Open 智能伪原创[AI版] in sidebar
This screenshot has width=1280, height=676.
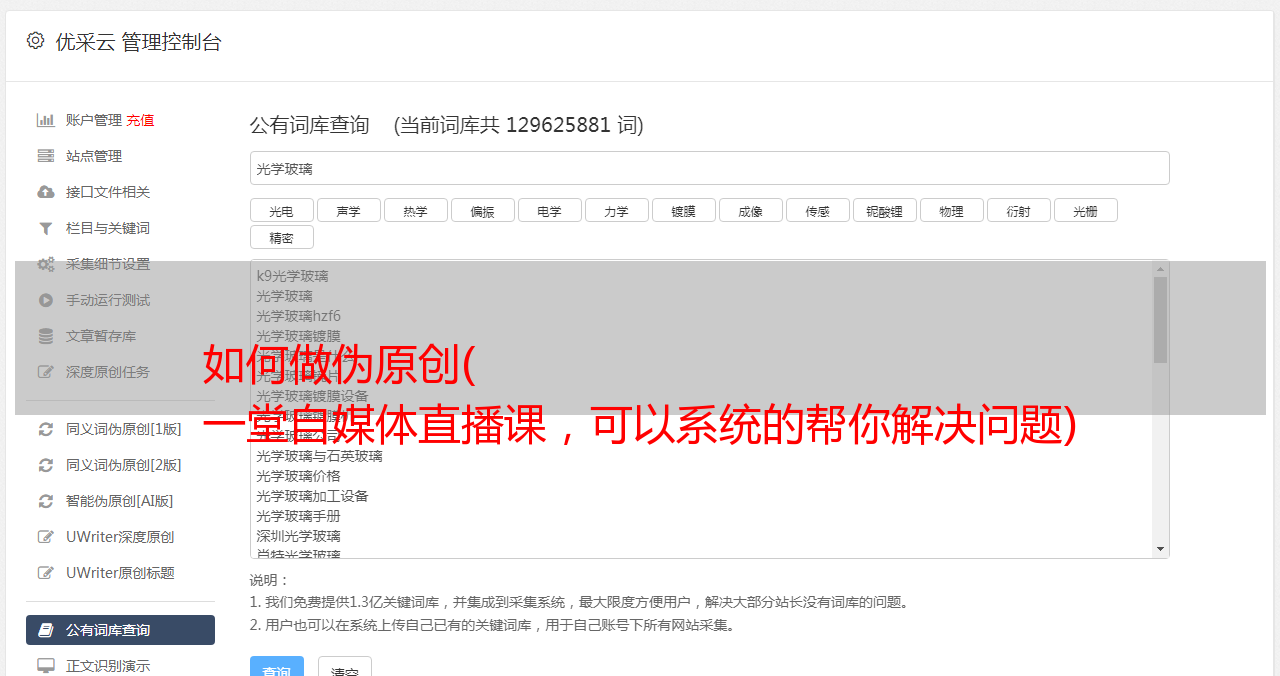[x=120, y=501]
